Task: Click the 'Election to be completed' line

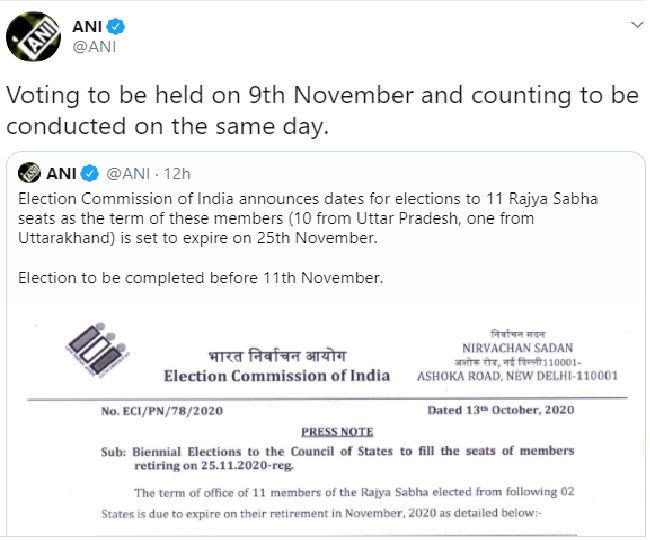Action: tap(200, 276)
